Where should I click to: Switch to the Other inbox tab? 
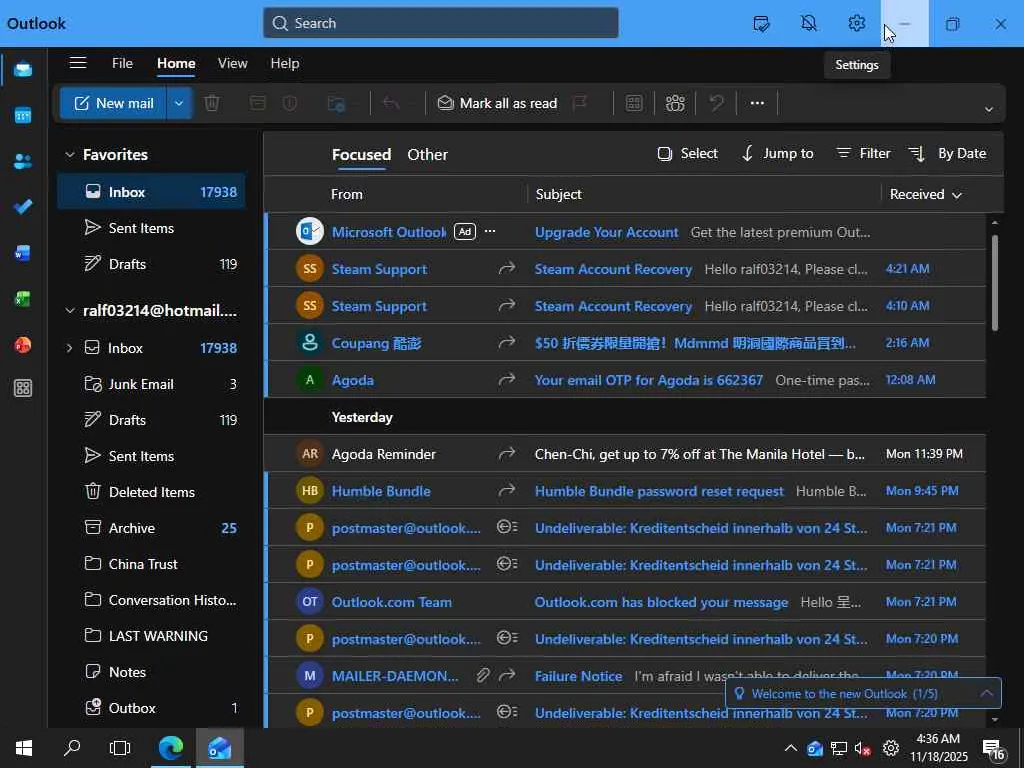click(428, 155)
